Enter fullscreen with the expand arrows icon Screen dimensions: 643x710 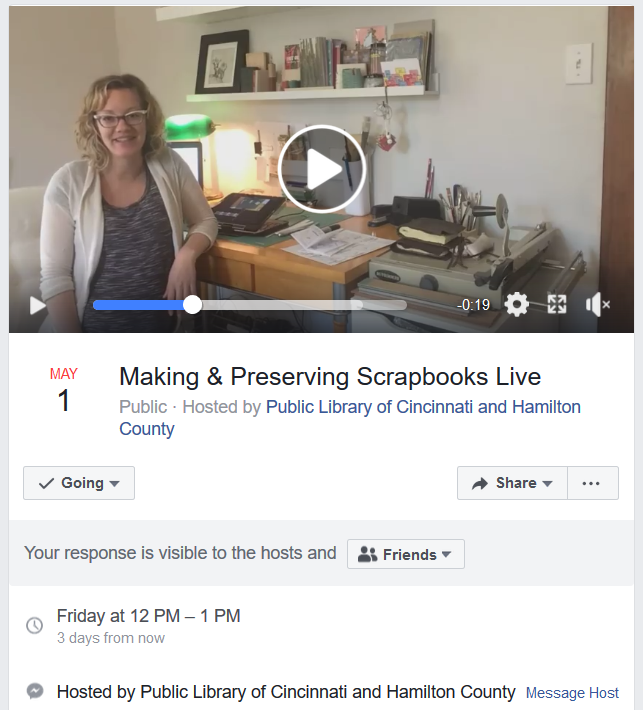[557, 304]
